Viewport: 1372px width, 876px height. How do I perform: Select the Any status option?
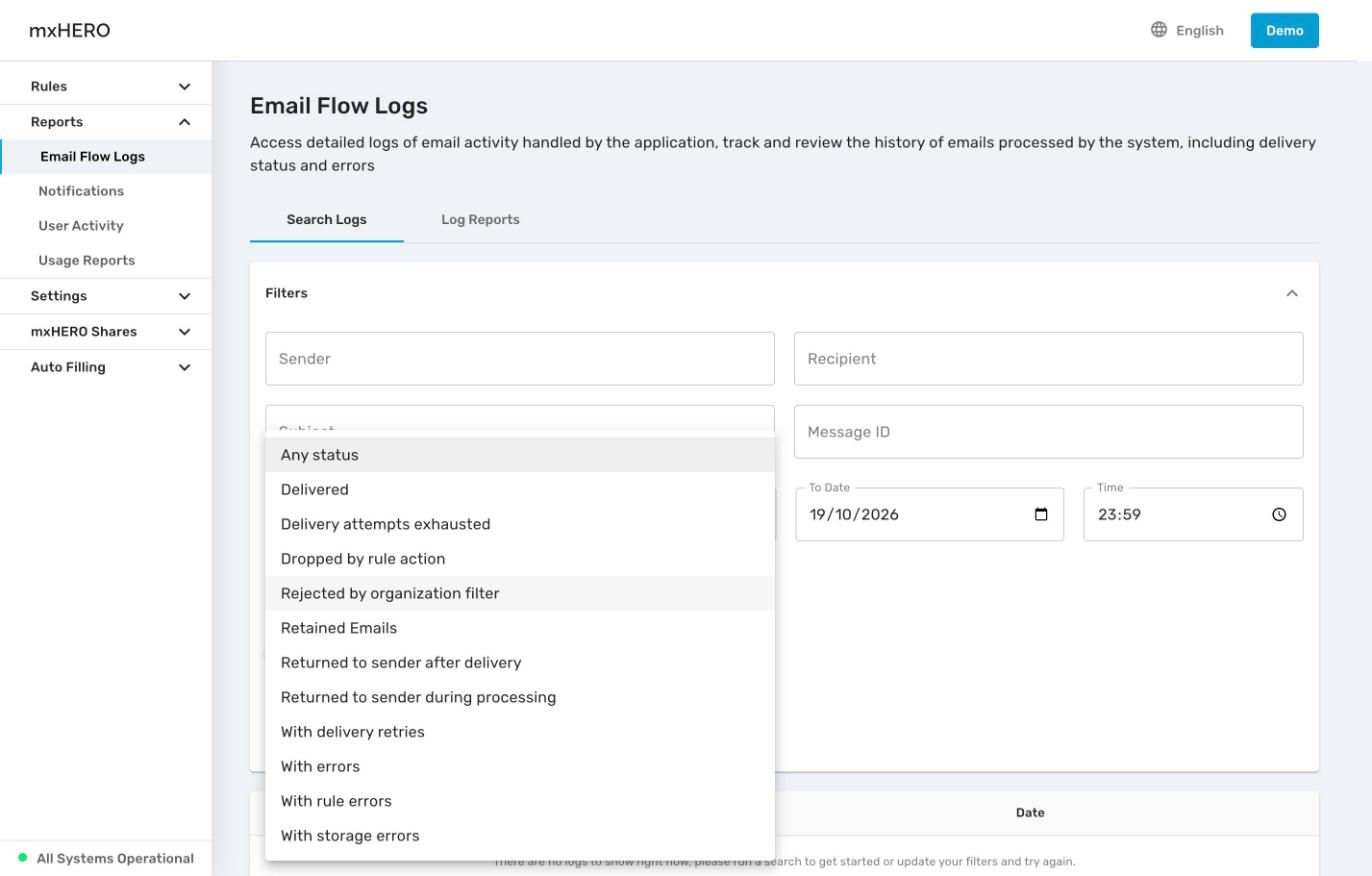point(520,455)
